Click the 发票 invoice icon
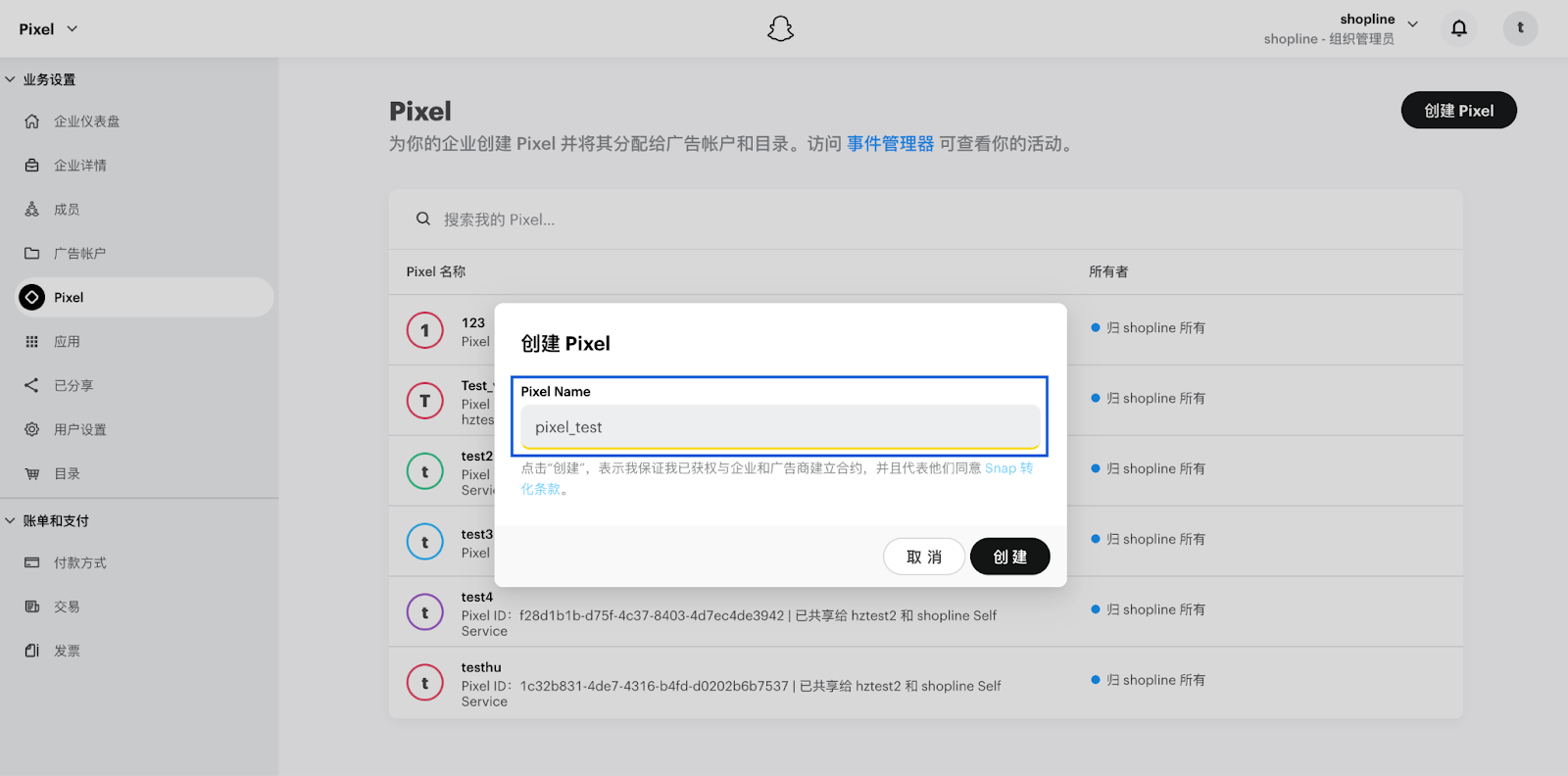This screenshot has width=1568, height=776. (x=32, y=651)
